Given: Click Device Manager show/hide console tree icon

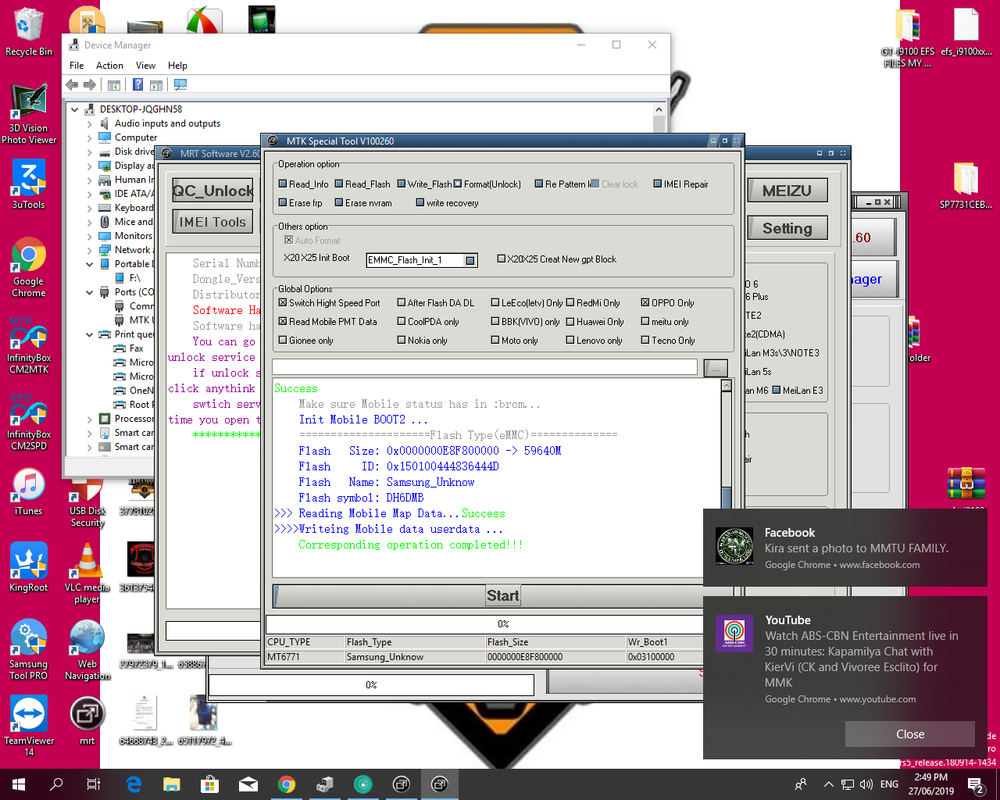Looking at the screenshot, I should coord(114,85).
